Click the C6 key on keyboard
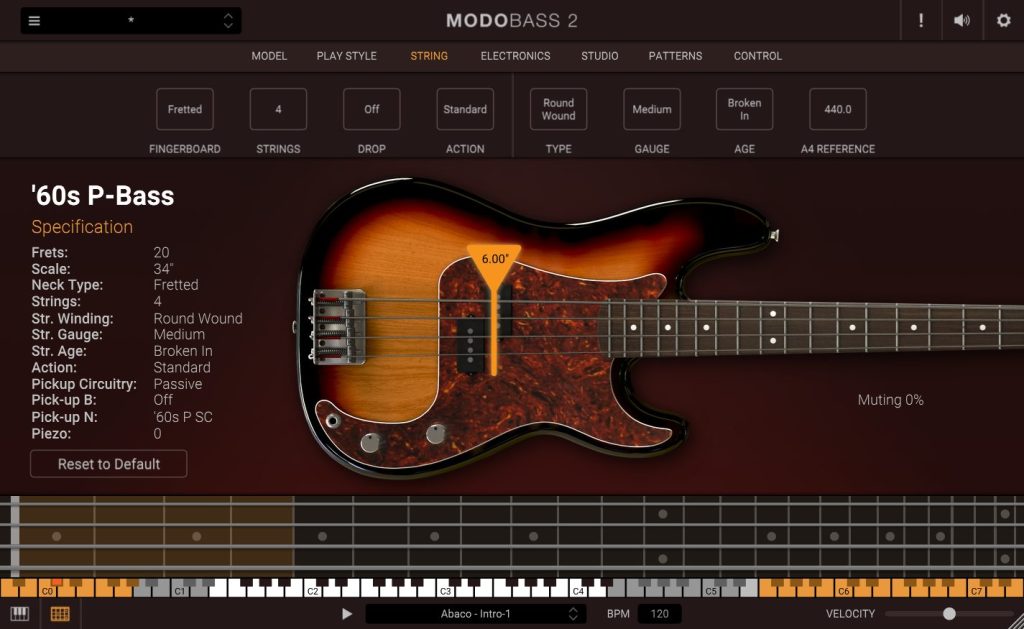Viewport: 1024px width, 629px height. [844, 591]
